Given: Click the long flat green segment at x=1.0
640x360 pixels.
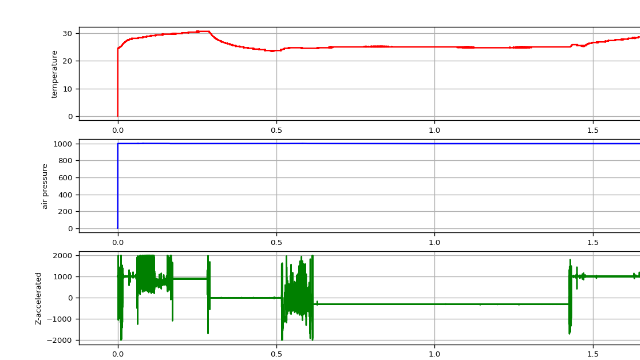Looking at the screenshot, I should (434, 304).
